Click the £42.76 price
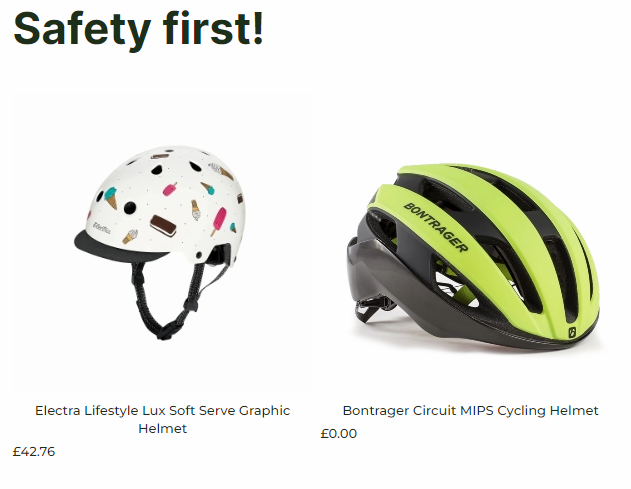631x489 pixels. coord(34,451)
